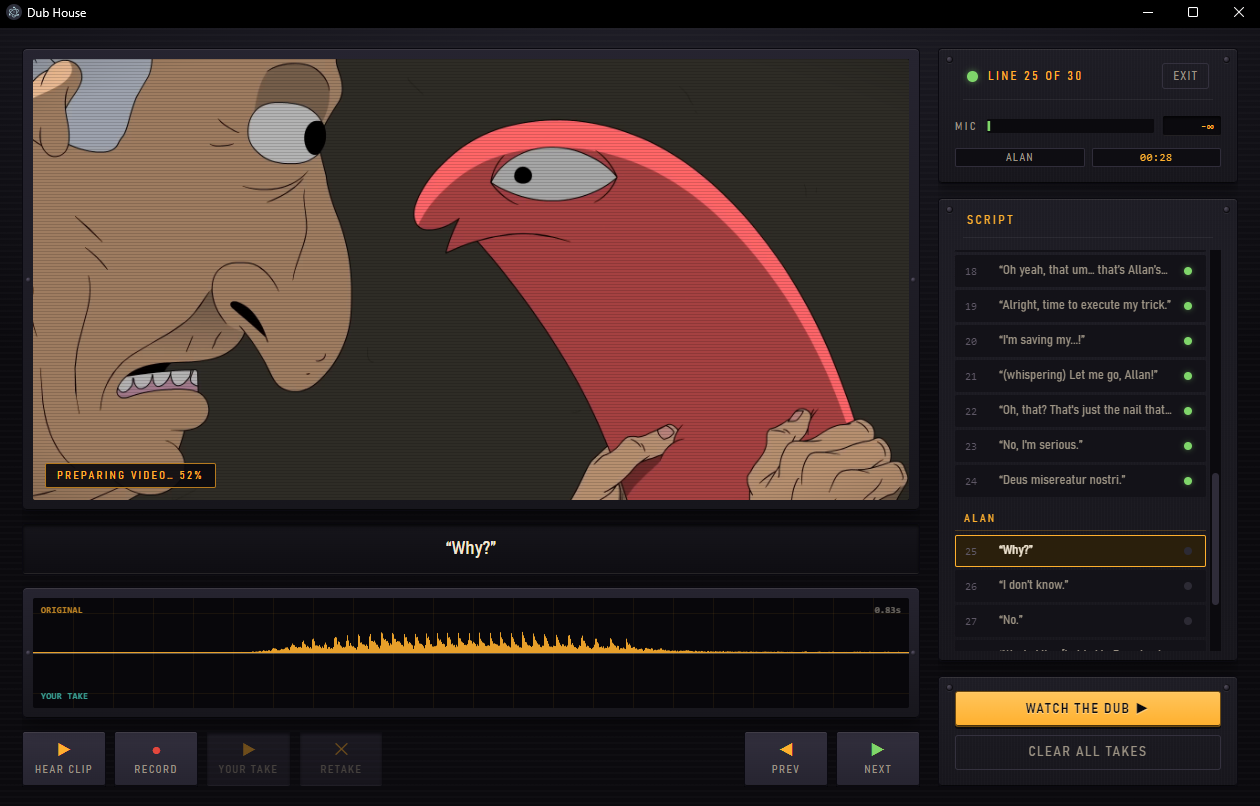The image size is (1260, 806).
Task: Click the Your Take waveform lane label
Action: (64, 696)
